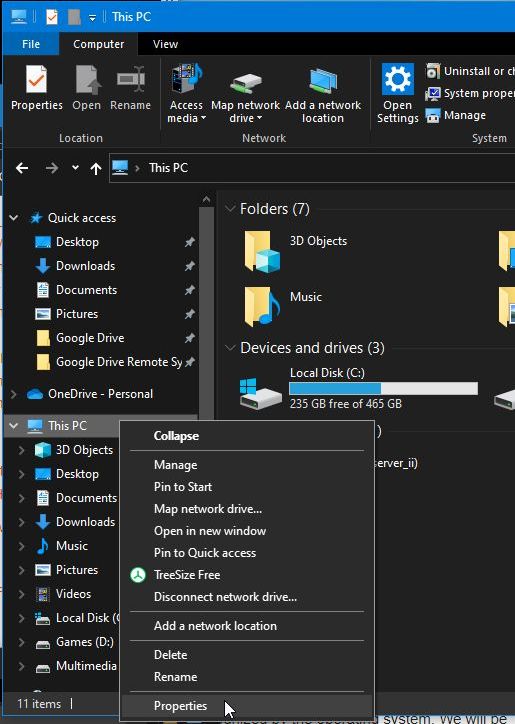
Task: Click quick access toolbar properties checkmark icon
Action: (52, 17)
